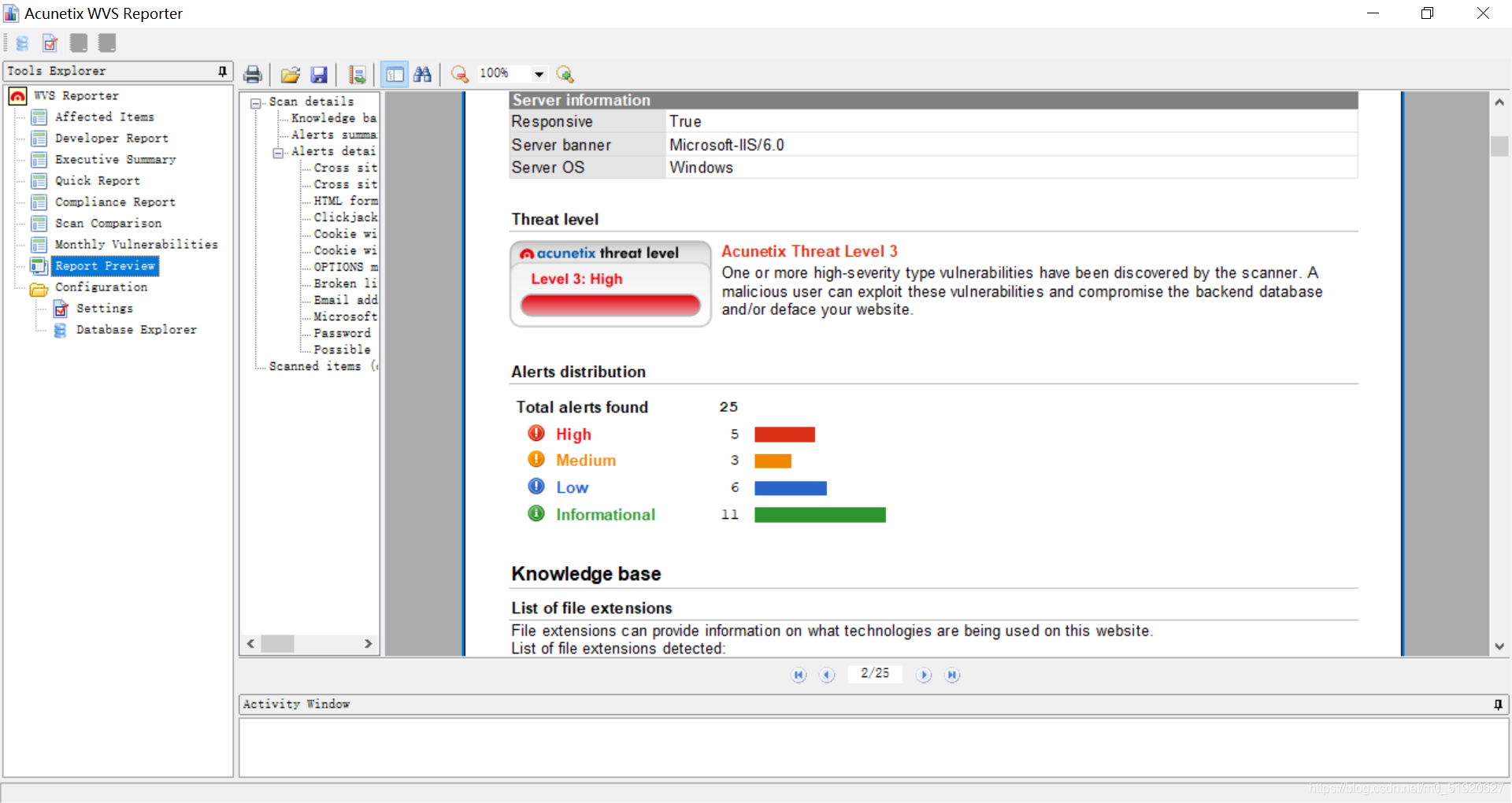
Task: Select Alerts summary outline entry
Action: pyautogui.click(x=334, y=135)
